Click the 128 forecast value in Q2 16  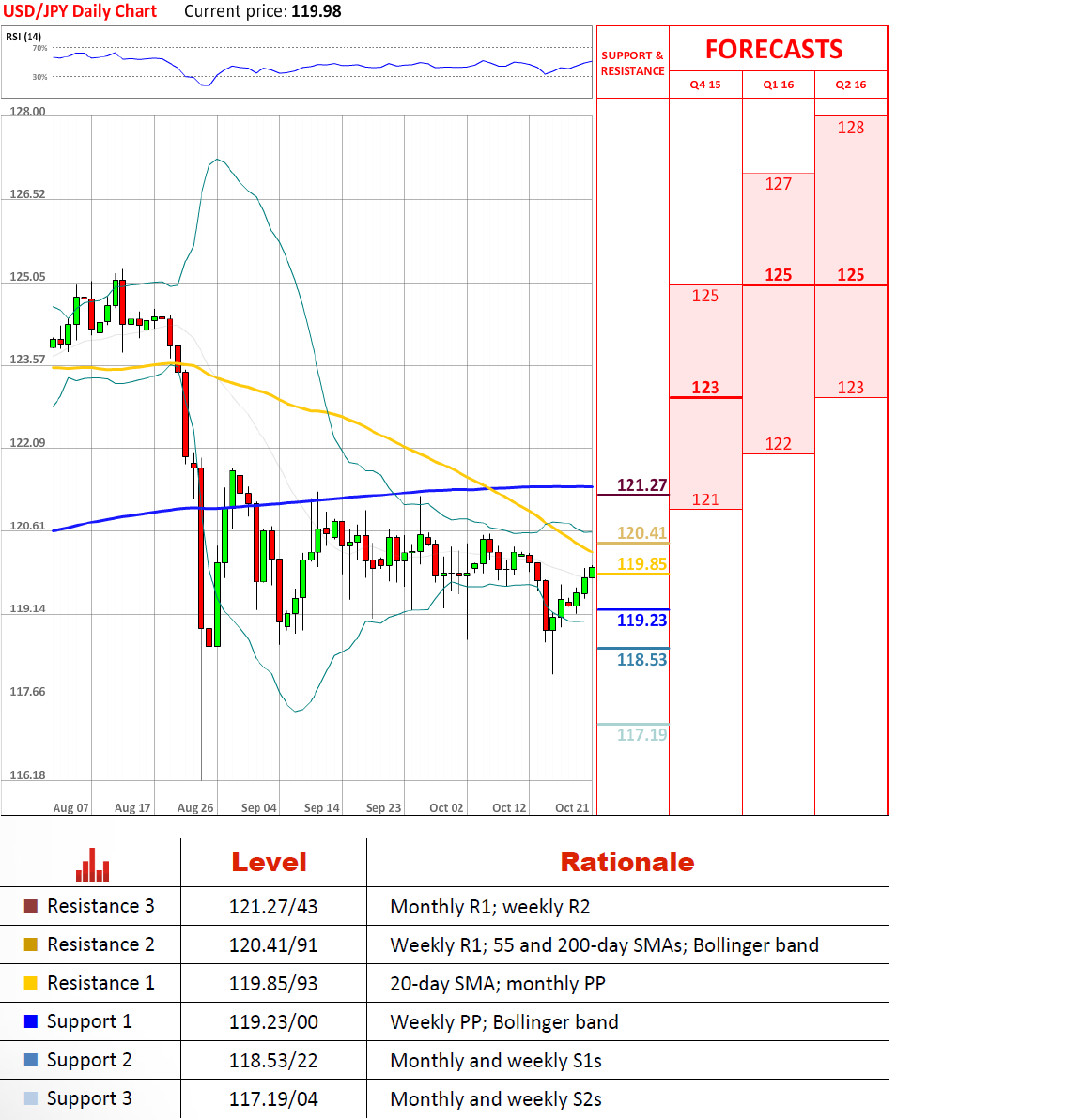click(x=850, y=128)
